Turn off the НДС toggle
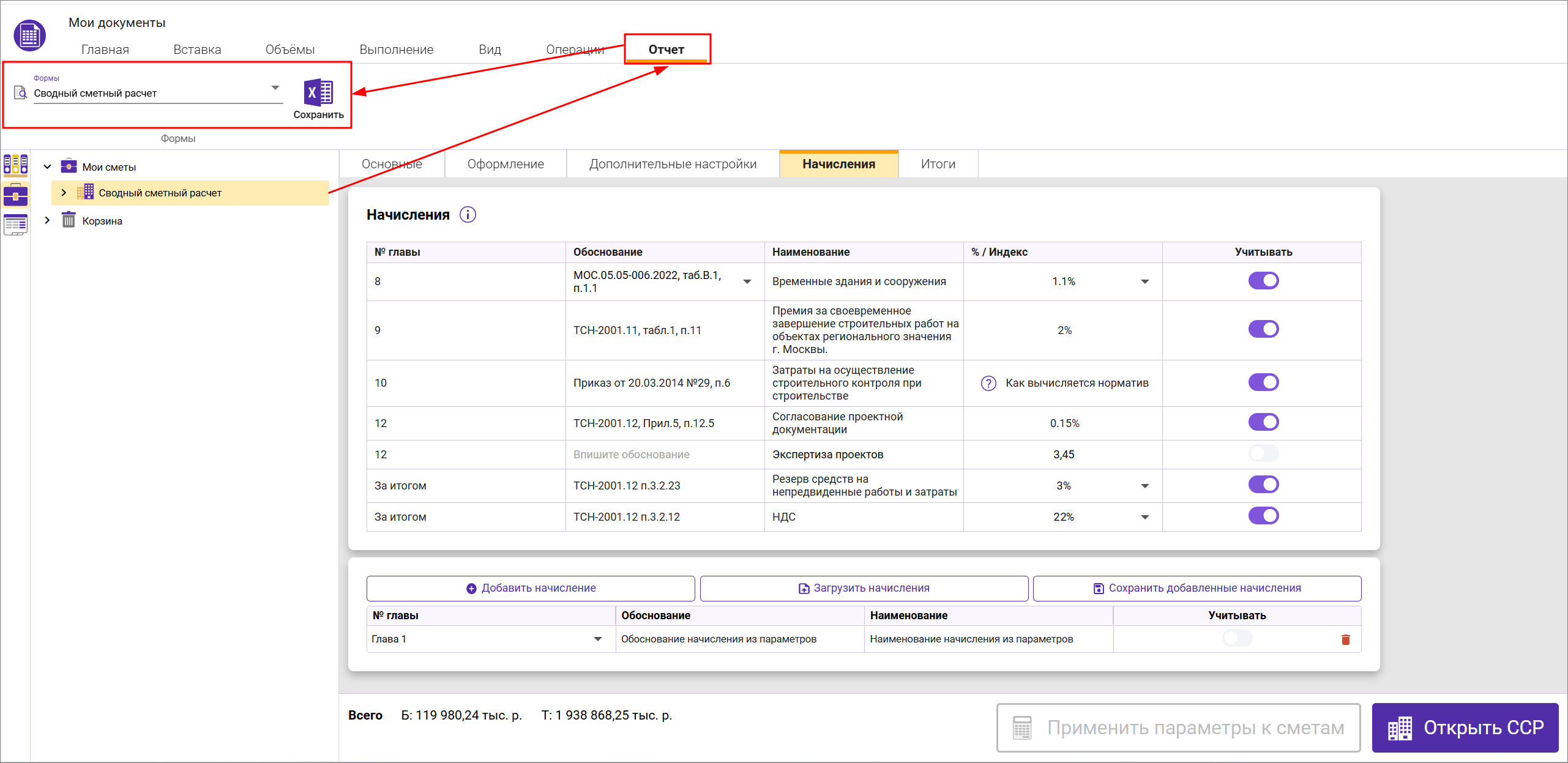Screen dimensions: 1568x763 [1263, 516]
